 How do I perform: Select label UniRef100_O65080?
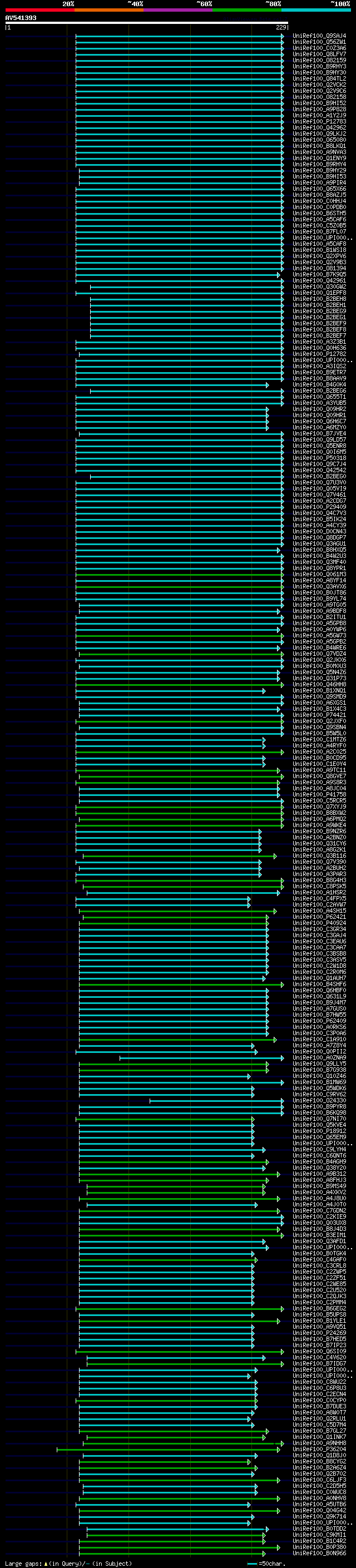click(x=319, y=140)
